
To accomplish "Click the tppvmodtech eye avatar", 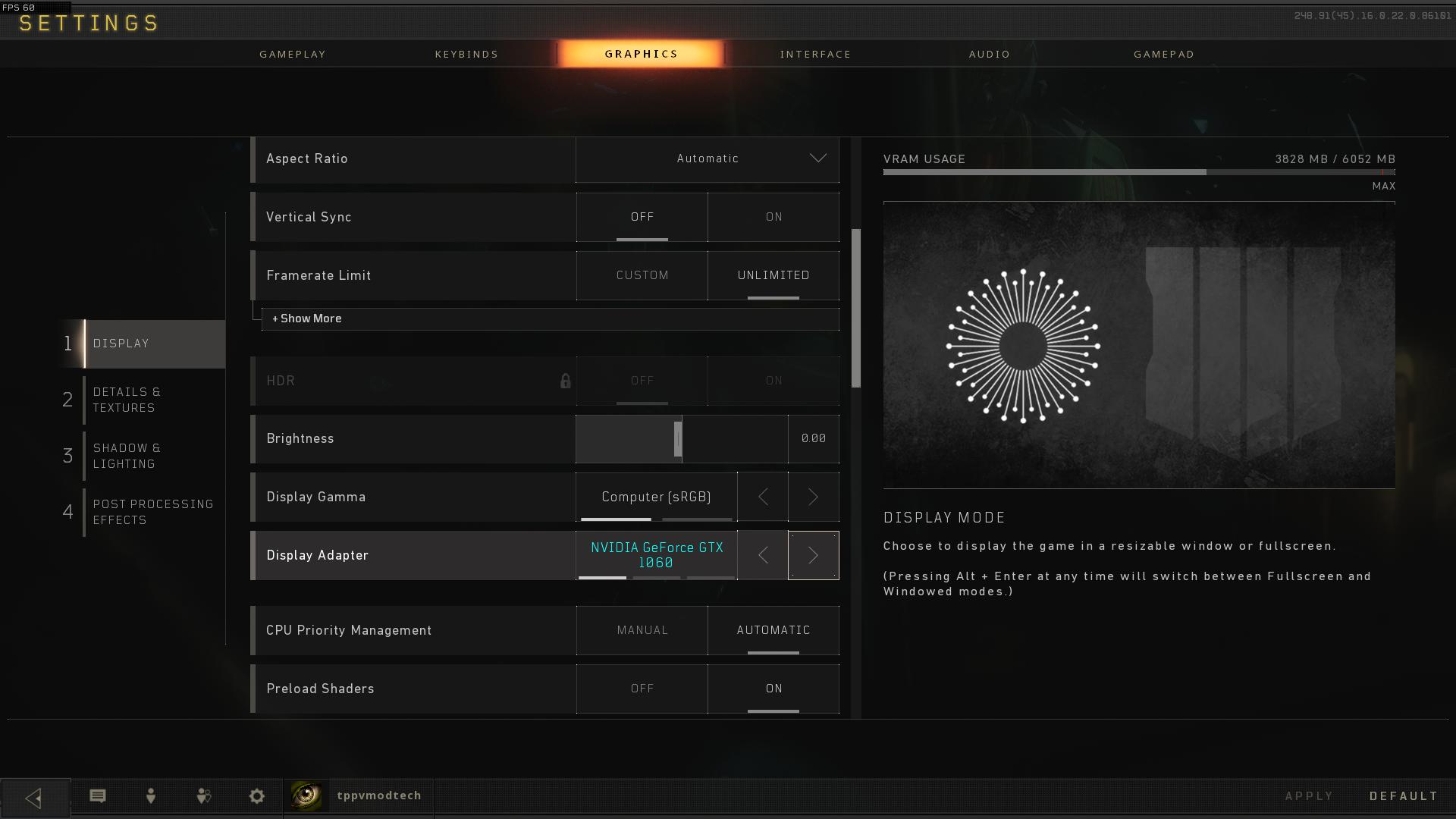I will tap(306, 795).
